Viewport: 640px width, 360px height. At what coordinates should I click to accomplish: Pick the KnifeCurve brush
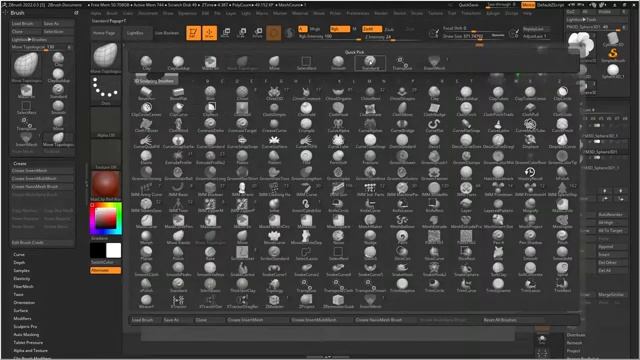(370, 205)
